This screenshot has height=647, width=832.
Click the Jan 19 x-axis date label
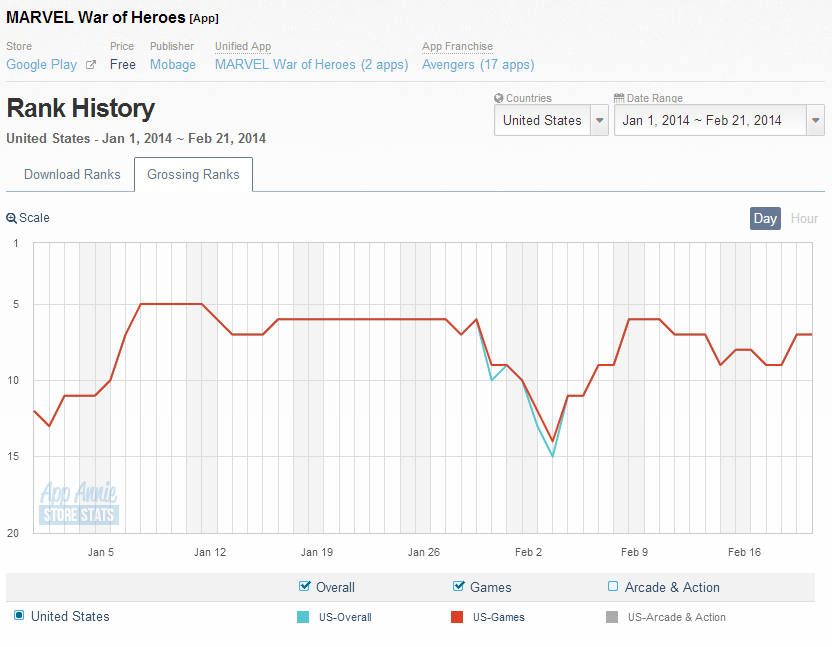point(317,552)
